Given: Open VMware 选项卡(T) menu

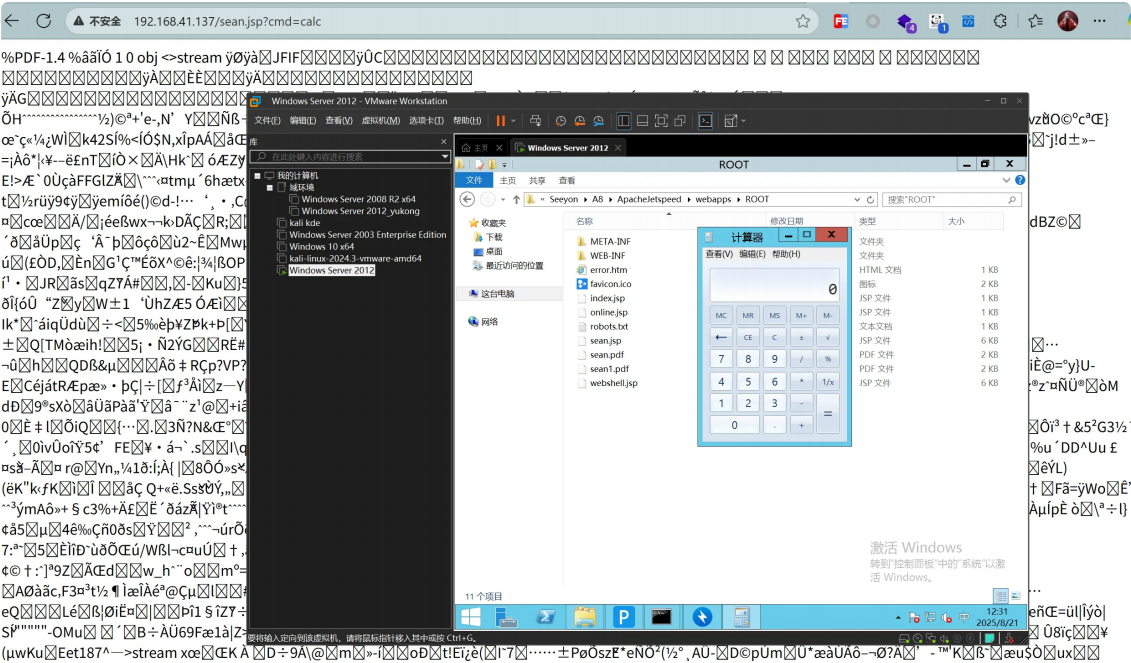Looking at the screenshot, I should 426,120.
